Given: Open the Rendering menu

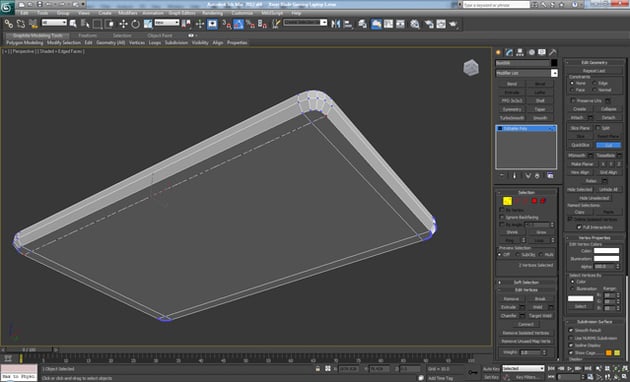Looking at the screenshot, I should click(x=213, y=13).
